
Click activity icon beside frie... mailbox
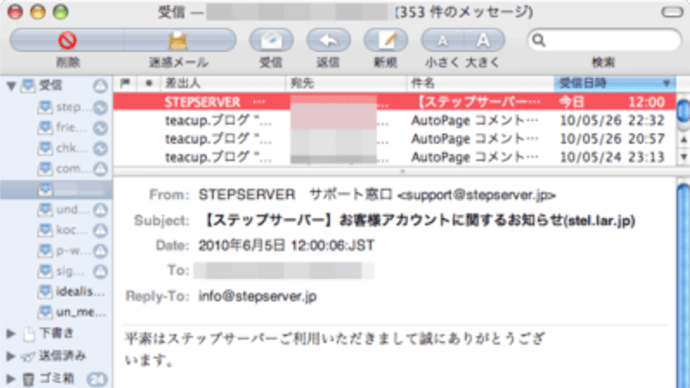click(x=100, y=128)
